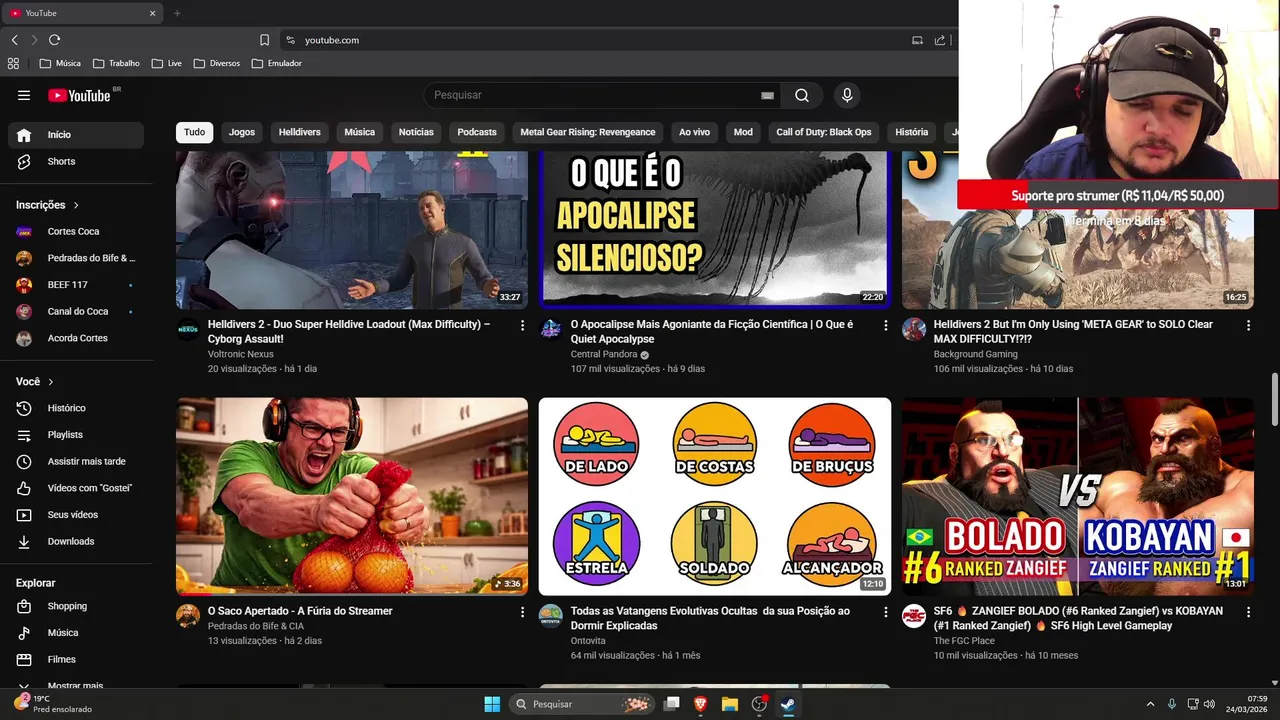Close the YouTube browser tab
1280x720 pixels.
152,13
